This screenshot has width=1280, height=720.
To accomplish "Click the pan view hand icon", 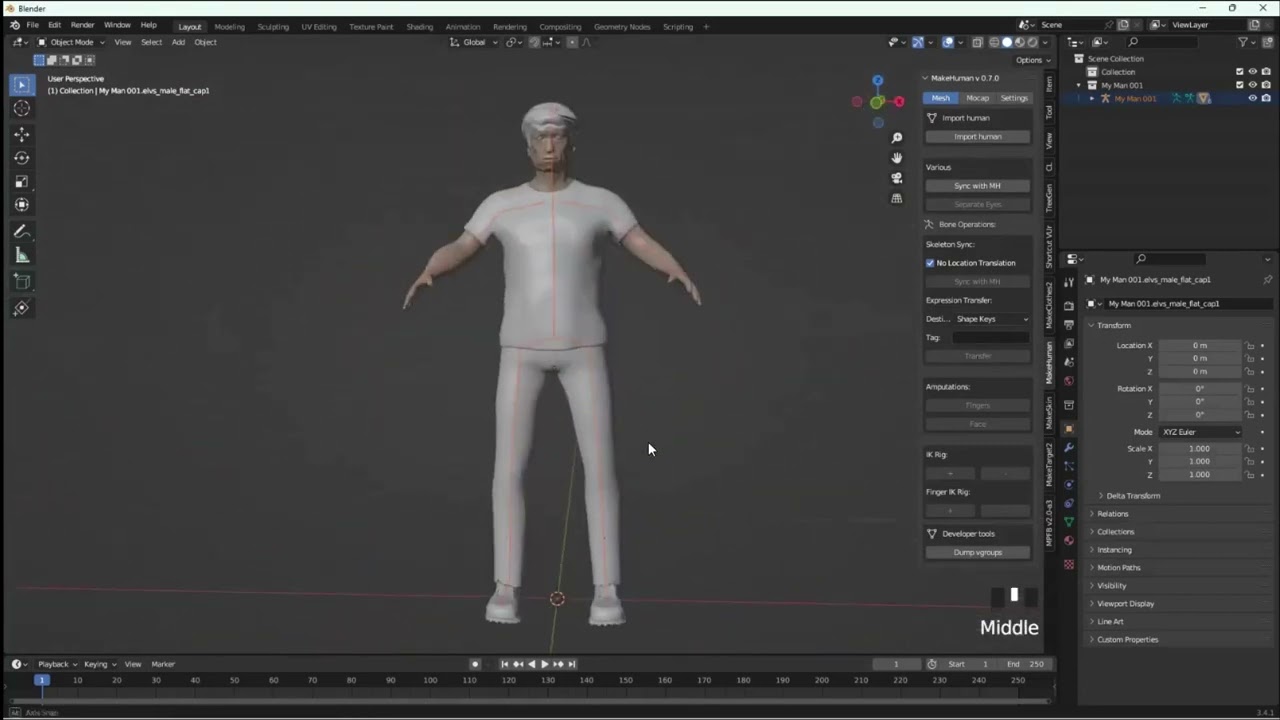I will [x=897, y=158].
